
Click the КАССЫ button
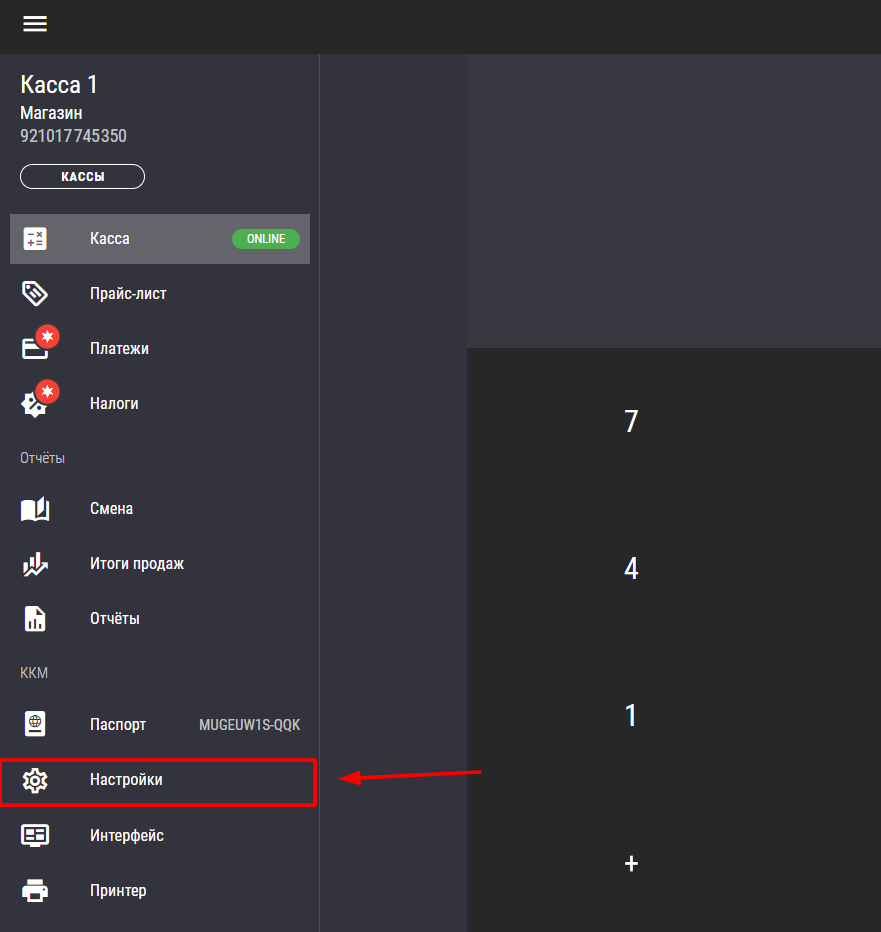[83, 177]
